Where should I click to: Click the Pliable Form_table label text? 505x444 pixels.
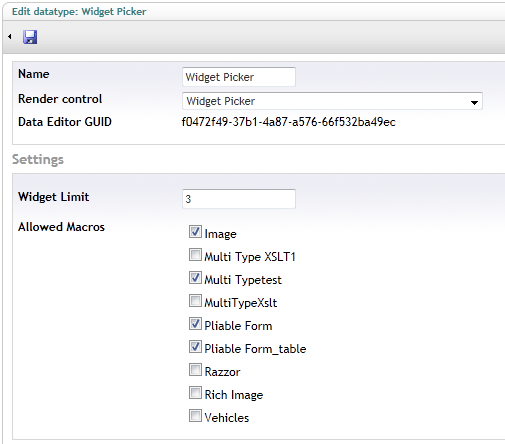[255, 349]
